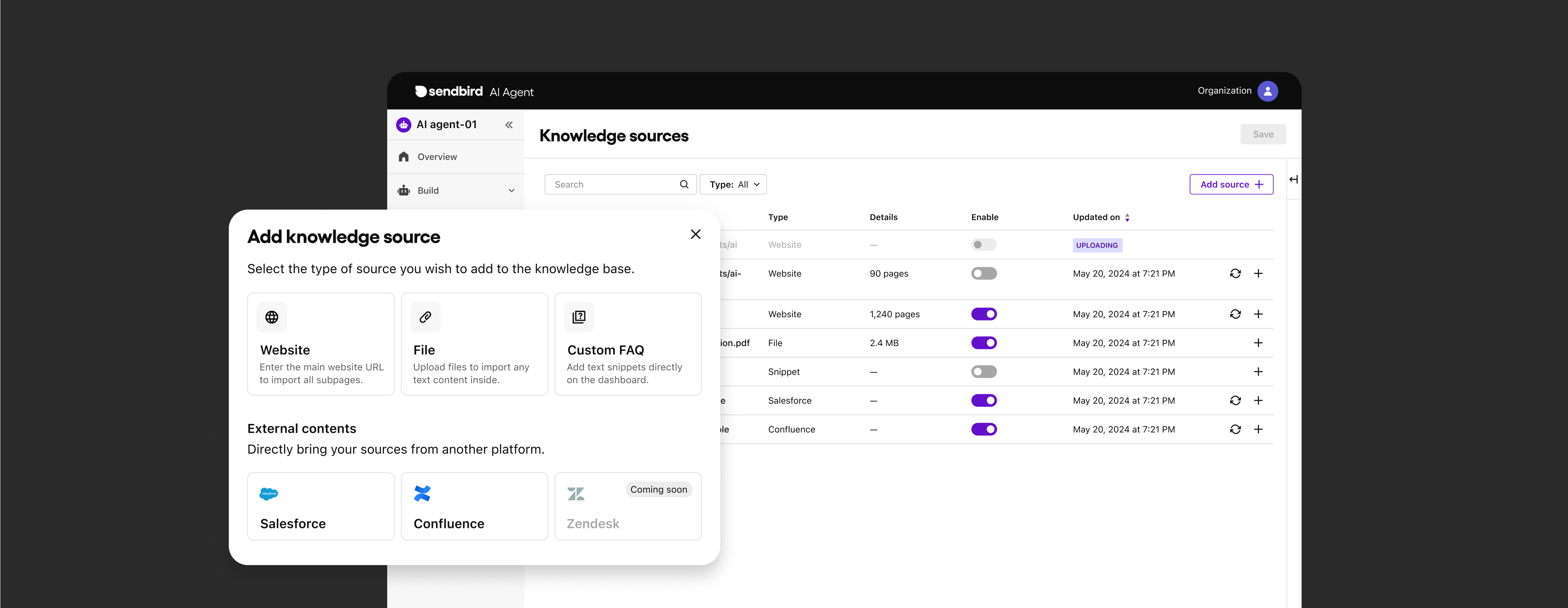The width and height of the screenshot is (1568, 608).
Task: Click the 2.4 MB details cell
Action: 884,343
